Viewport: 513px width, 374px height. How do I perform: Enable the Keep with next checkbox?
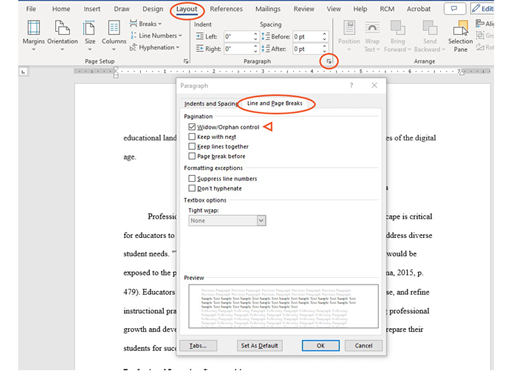[192, 136]
